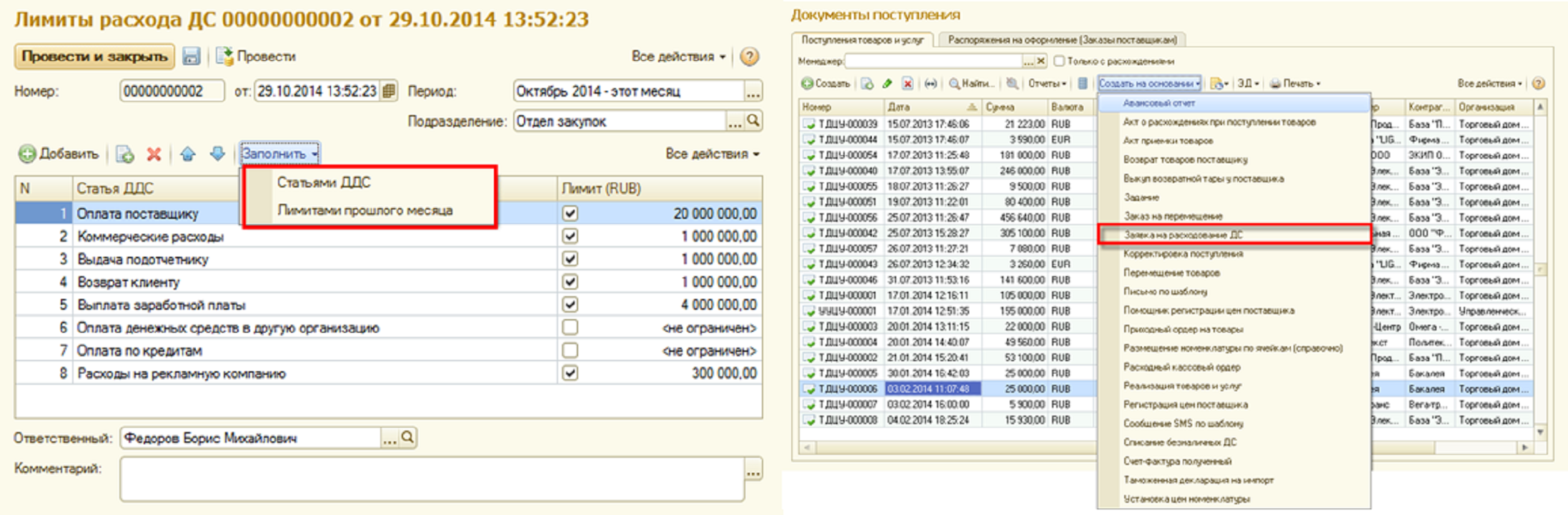Click the copy document icon in Документы поступления toolbar
Viewport: 1568px width, 515px height.
pyautogui.click(x=867, y=84)
